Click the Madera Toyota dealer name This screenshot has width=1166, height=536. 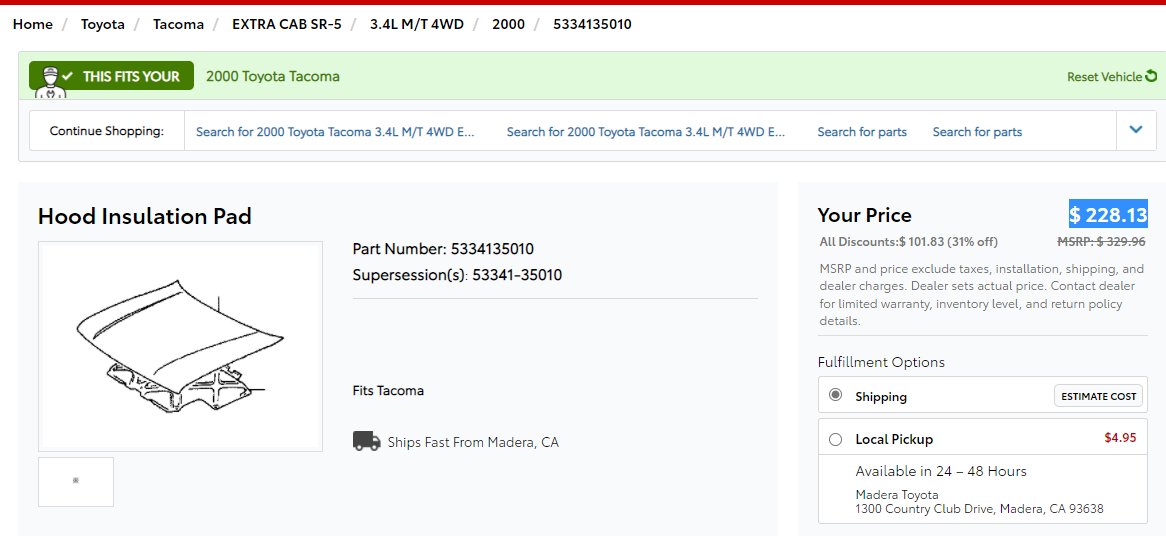pos(897,494)
